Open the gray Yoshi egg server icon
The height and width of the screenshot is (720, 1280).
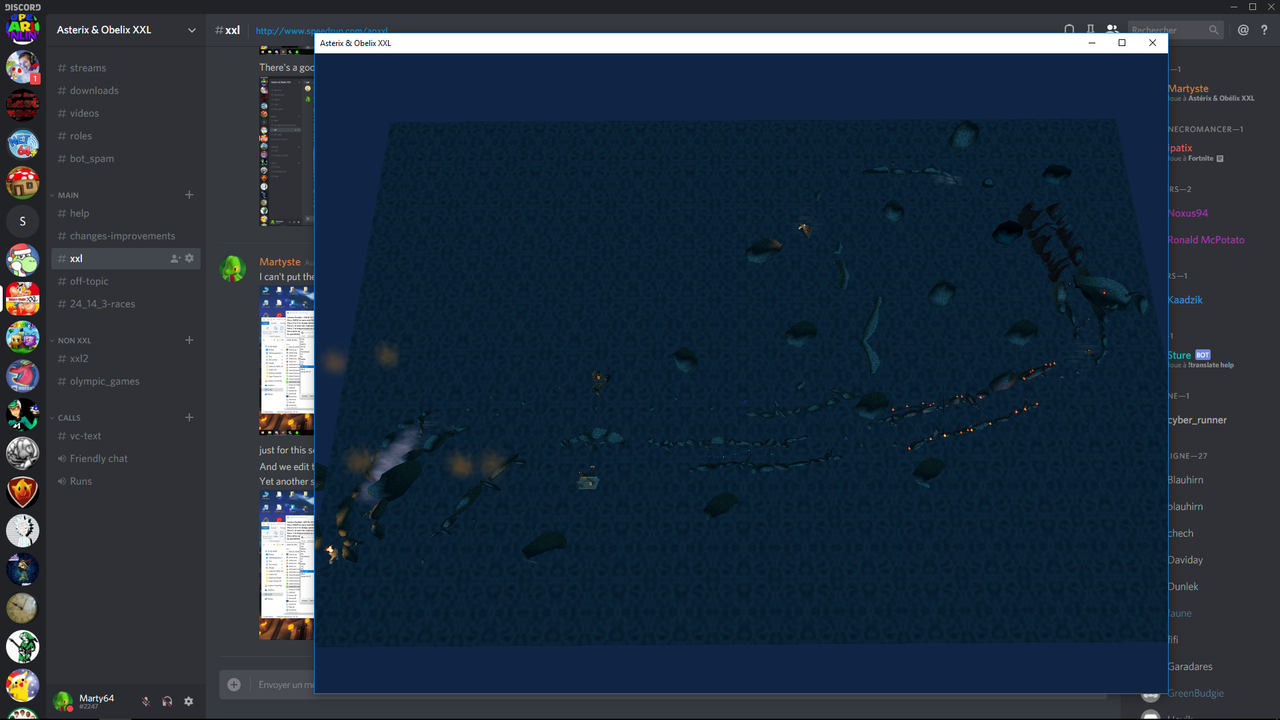22,453
